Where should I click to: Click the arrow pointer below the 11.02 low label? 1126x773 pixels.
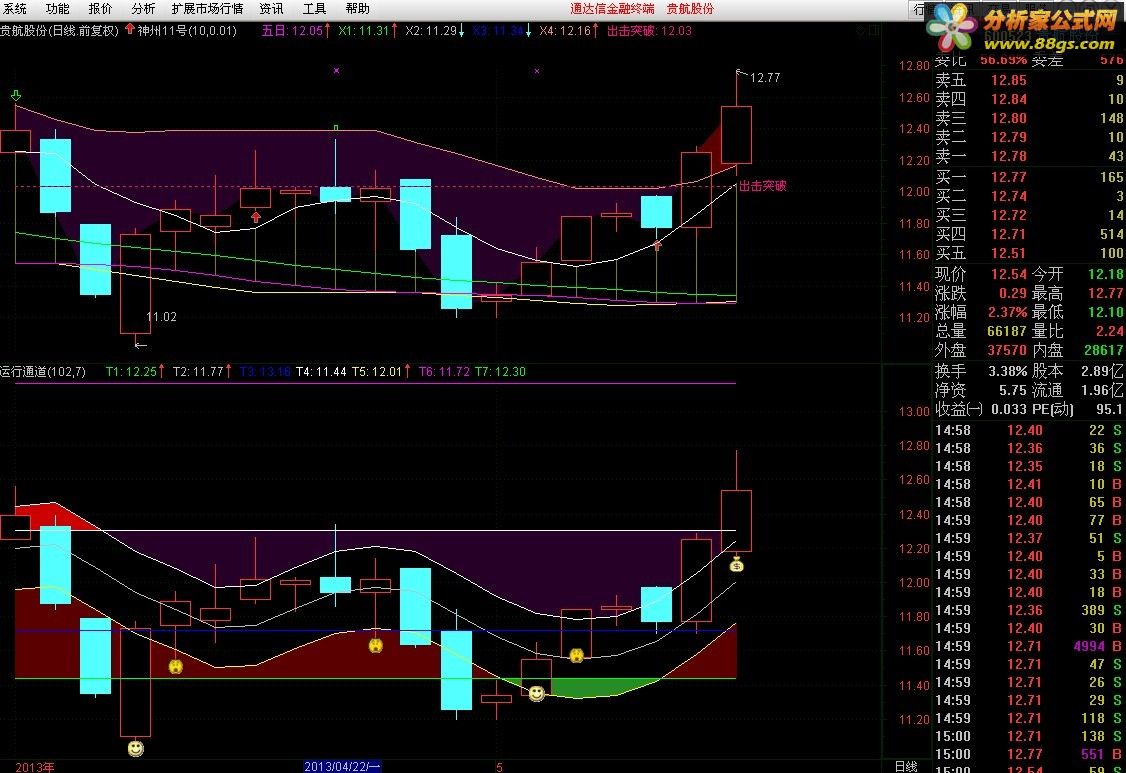[x=141, y=346]
